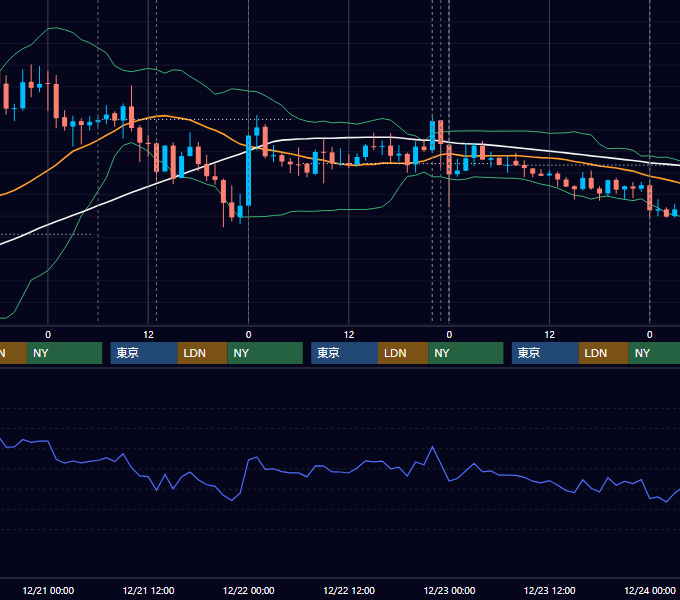This screenshot has width=680, height=600.
Task: Click the 東京 session block for 12/21
Action: coord(144,353)
